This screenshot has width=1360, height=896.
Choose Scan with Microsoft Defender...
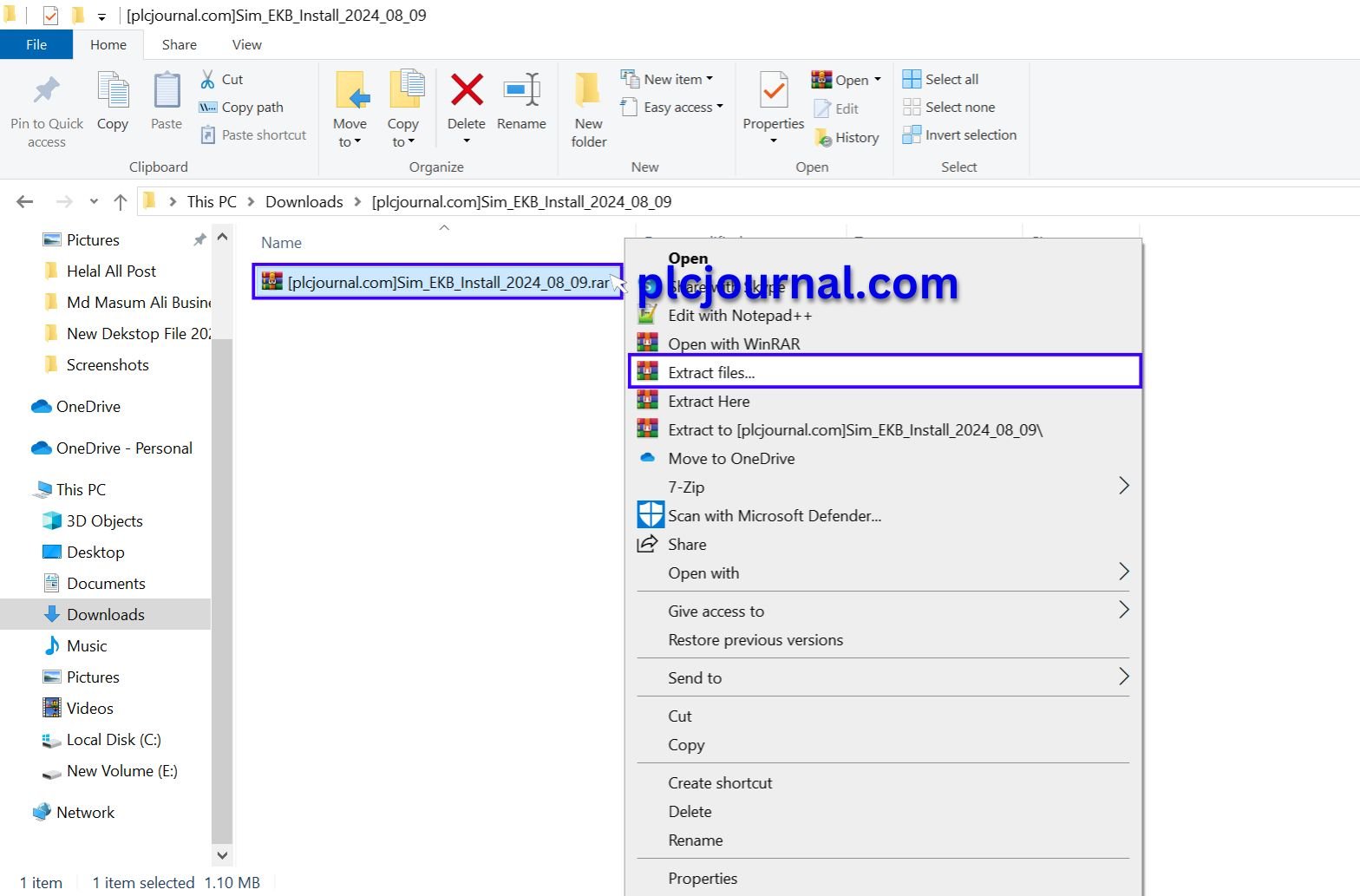tap(884, 516)
